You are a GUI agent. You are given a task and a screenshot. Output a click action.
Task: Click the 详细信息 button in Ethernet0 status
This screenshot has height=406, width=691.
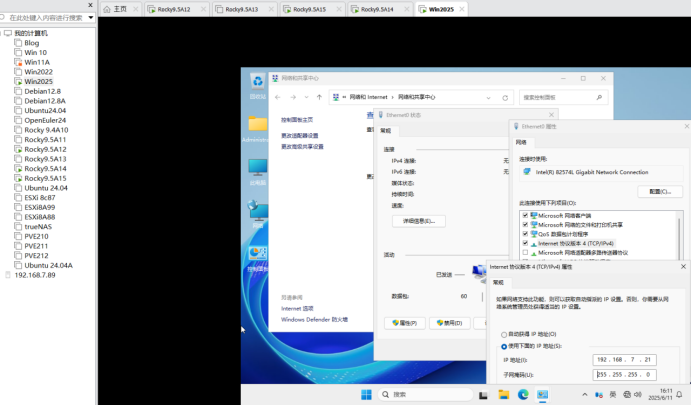(x=416, y=221)
